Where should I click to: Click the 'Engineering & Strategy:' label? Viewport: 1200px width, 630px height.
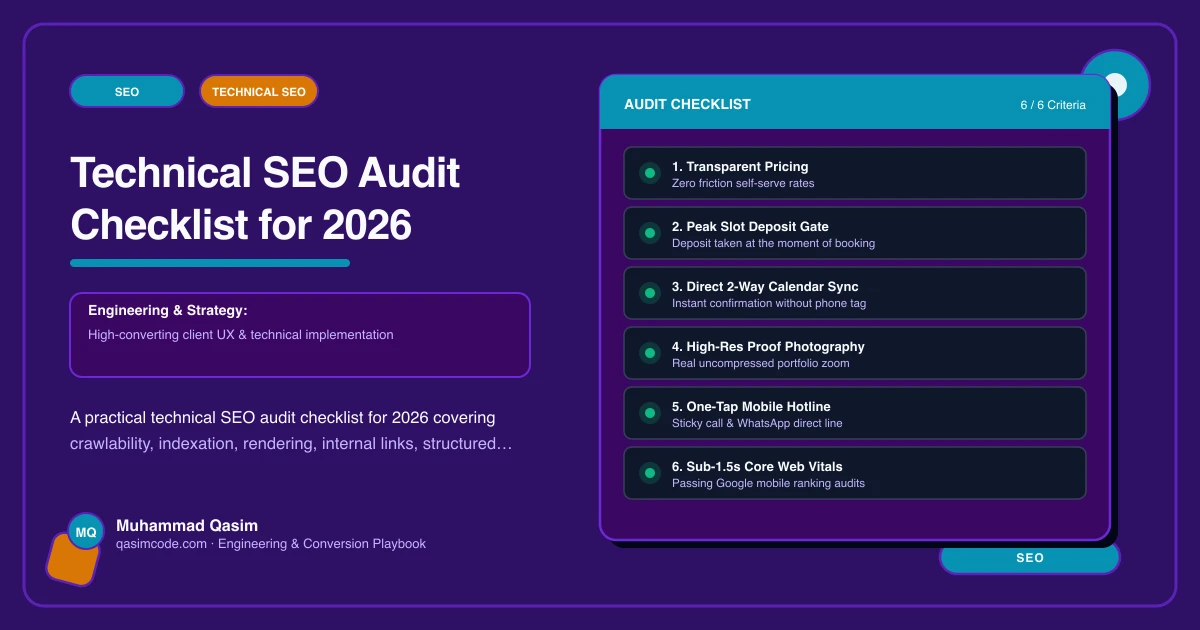[x=167, y=311]
